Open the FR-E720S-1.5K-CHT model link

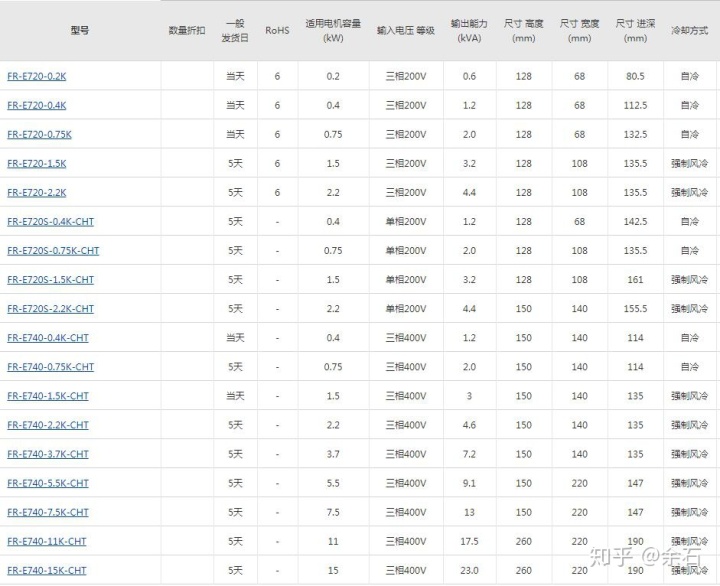(51, 280)
